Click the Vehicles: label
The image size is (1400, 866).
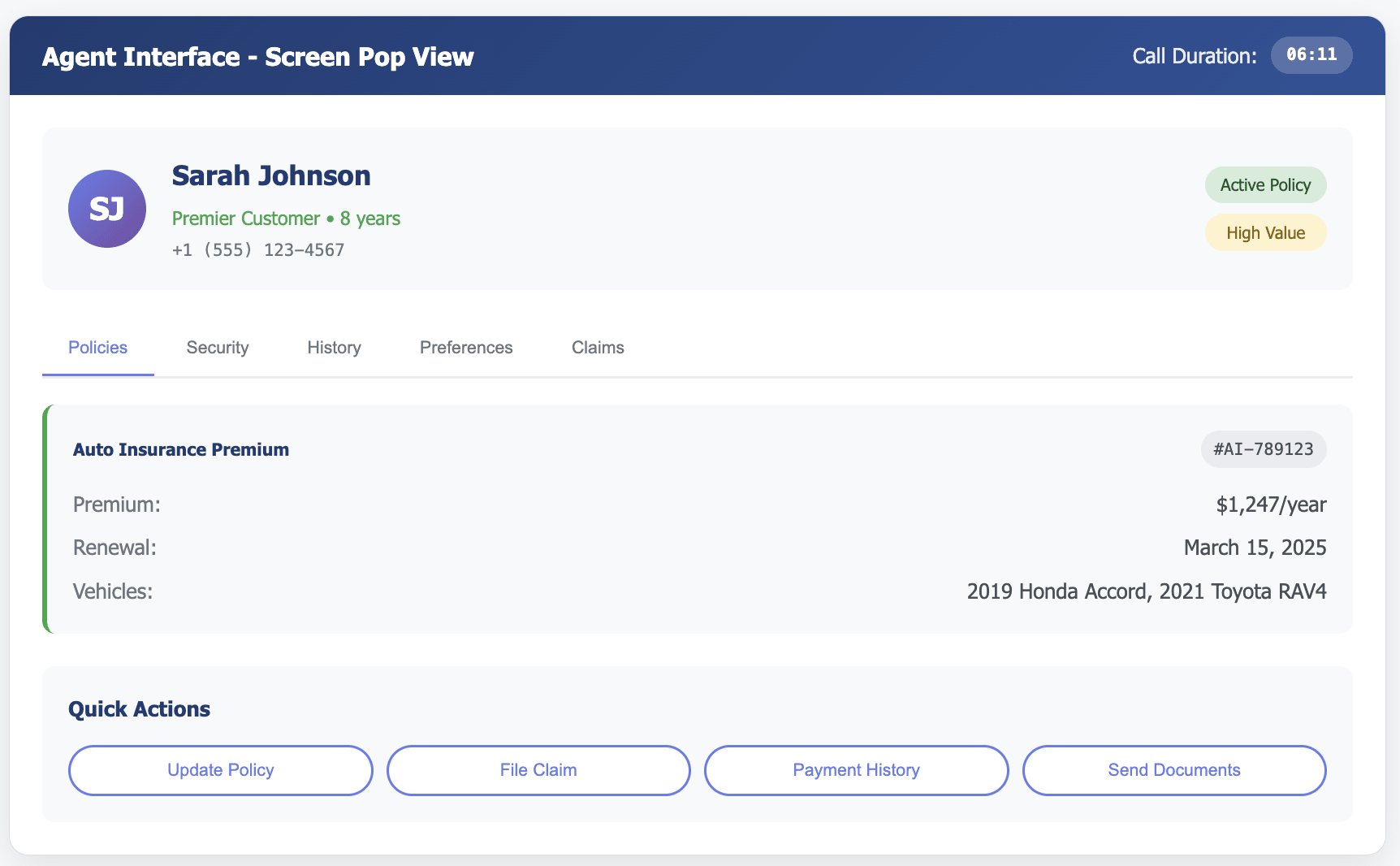[x=113, y=591]
